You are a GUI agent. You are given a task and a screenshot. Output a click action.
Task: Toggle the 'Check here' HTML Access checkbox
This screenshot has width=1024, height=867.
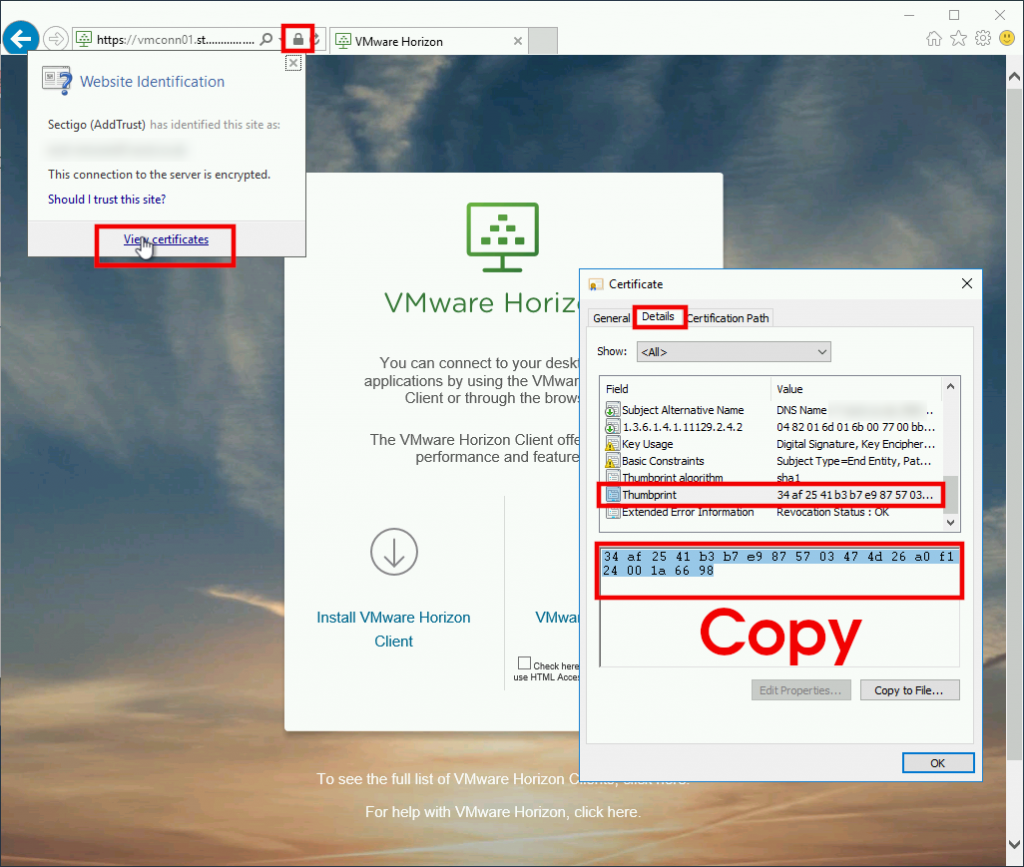524,664
